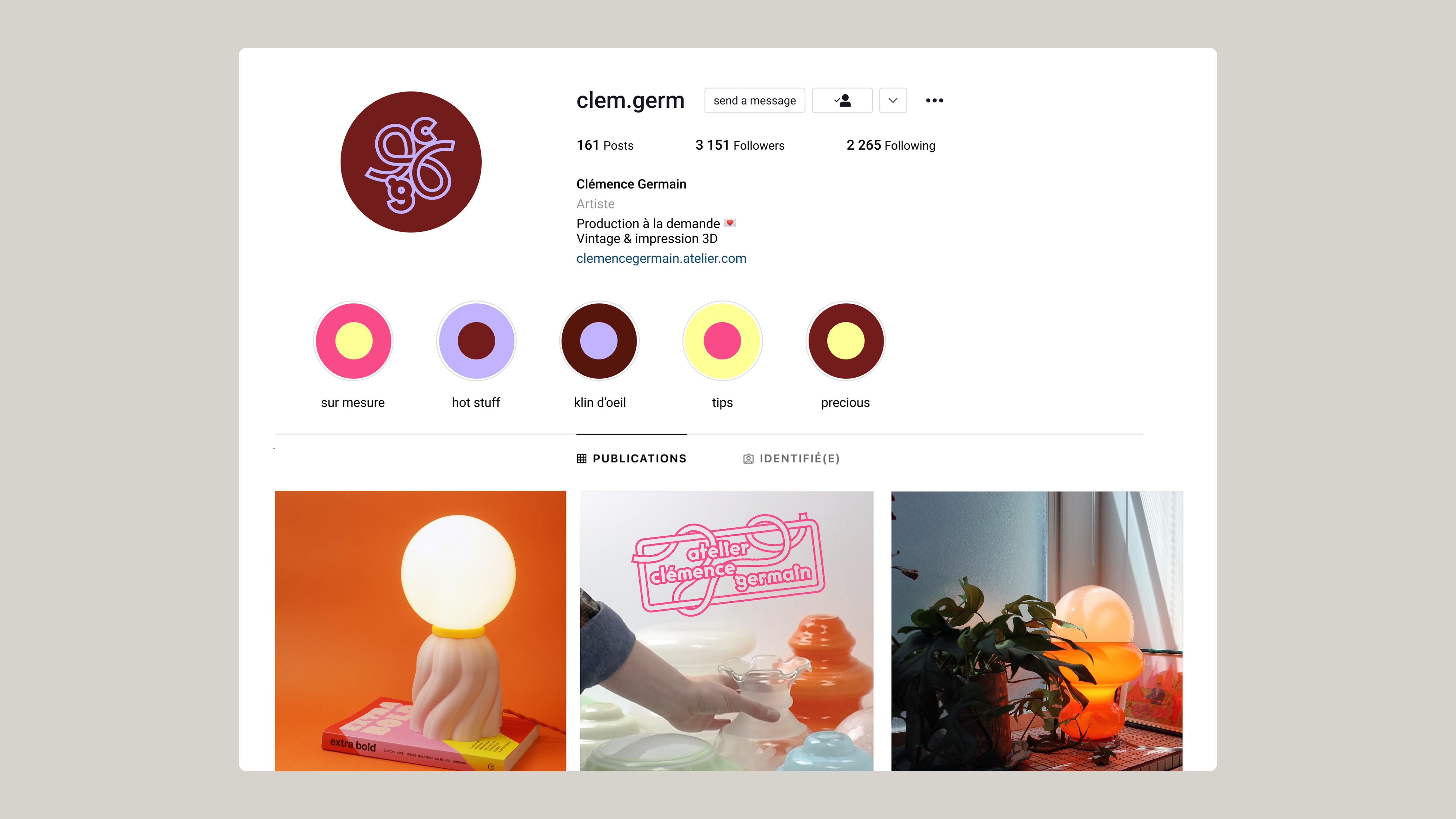Open the clemencegermain.atelier.com link
This screenshot has width=1456, height=819.
[x=661, y=258]
